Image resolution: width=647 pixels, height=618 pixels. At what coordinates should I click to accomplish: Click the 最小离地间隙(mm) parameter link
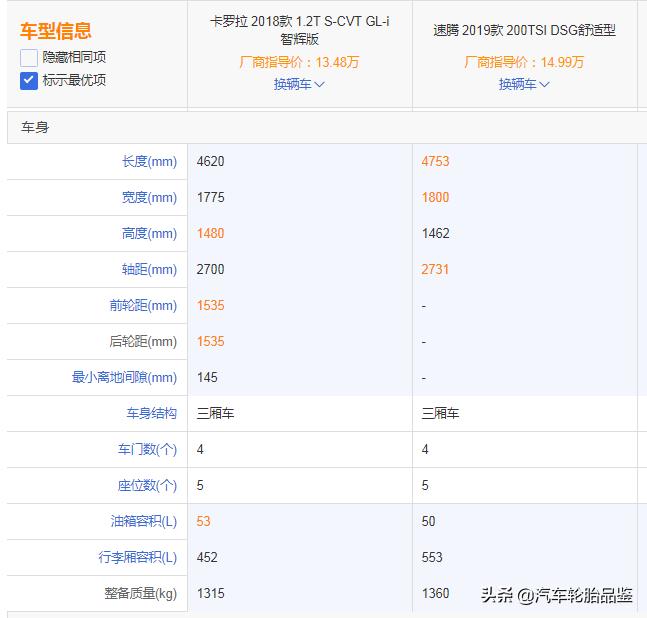point(125,377)
